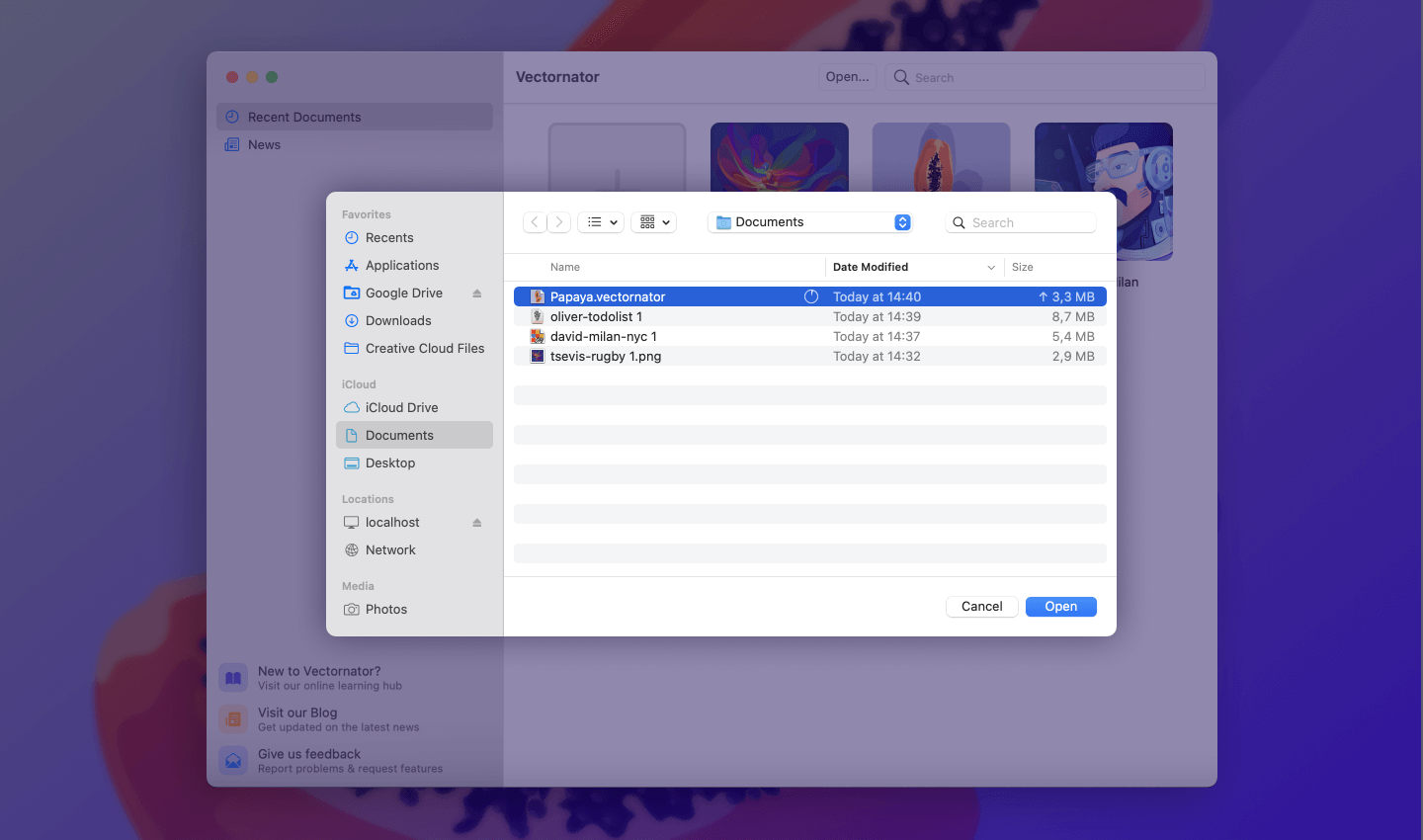Screen dimensions: 1423x840
Task: Click the News icon in Vectornator
Action: 232,144
